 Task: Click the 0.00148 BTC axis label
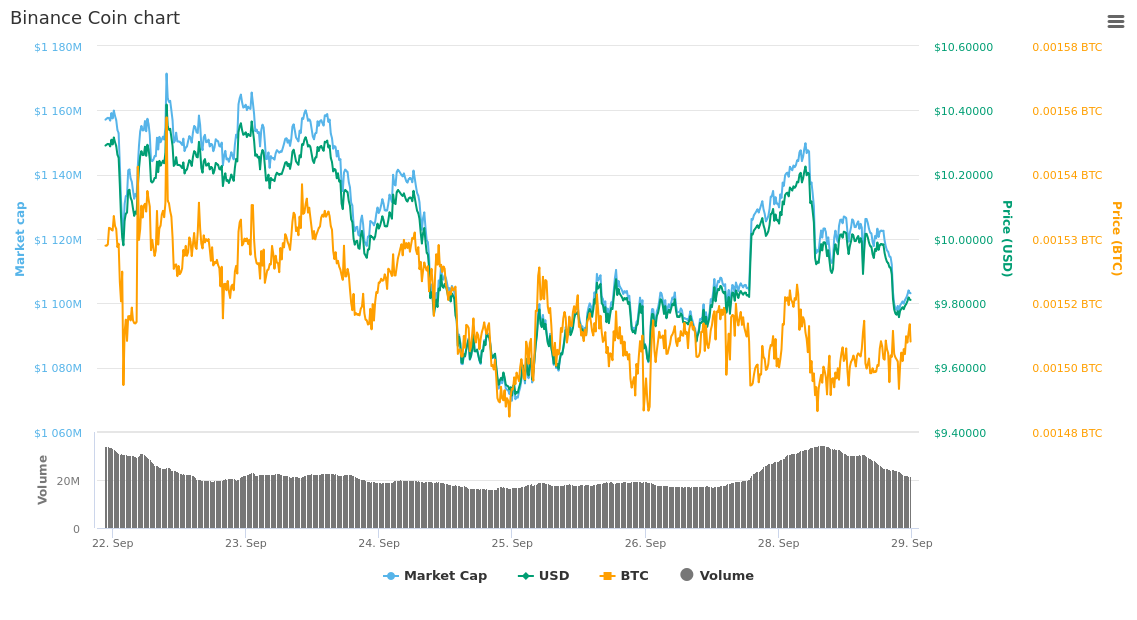click(x=1067, y=433)
